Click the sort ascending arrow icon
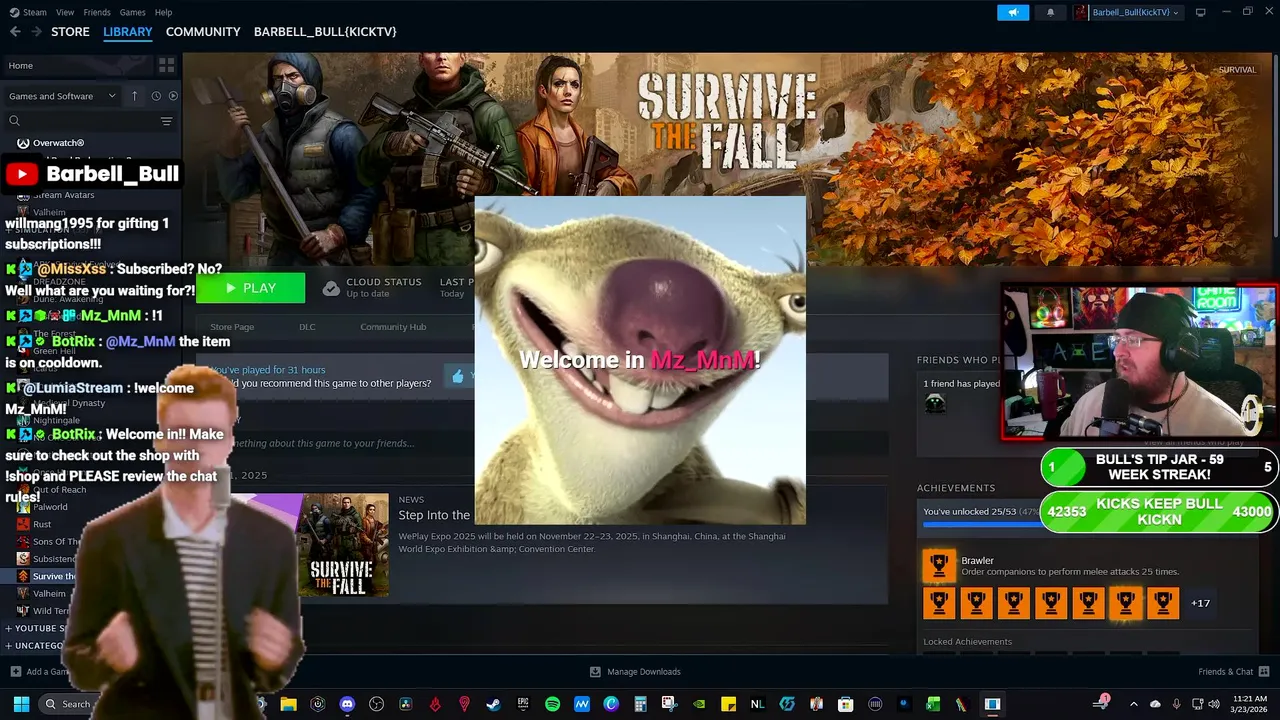The height and width of the screenshot is (720, 1280). (136, 96)
